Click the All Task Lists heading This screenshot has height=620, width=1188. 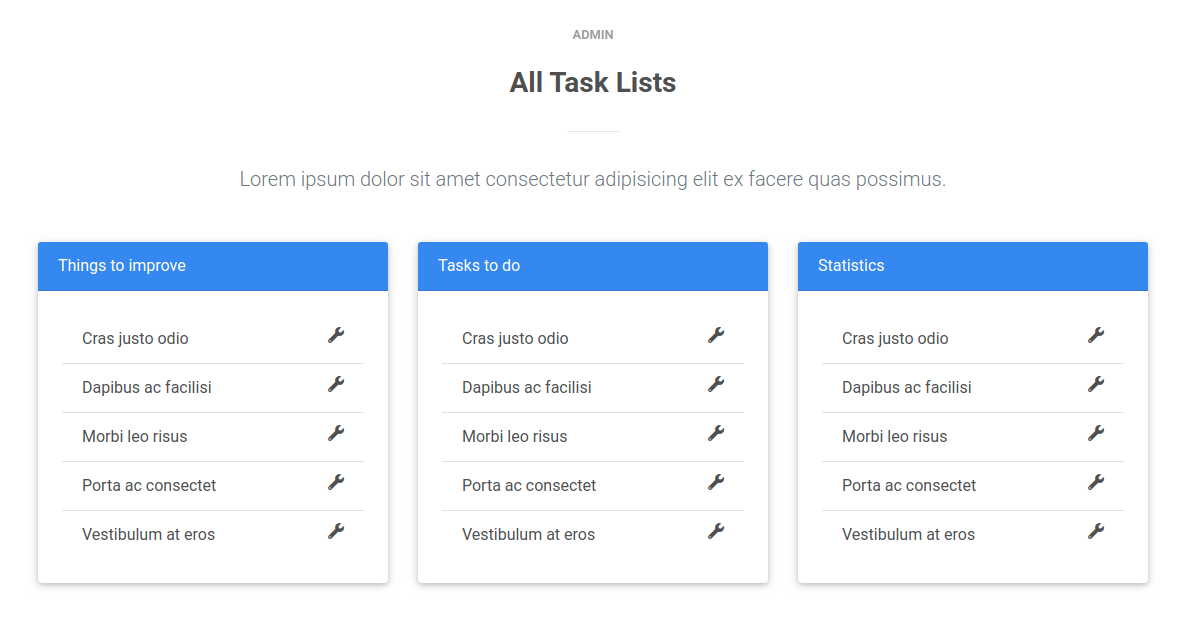point(593,82)
